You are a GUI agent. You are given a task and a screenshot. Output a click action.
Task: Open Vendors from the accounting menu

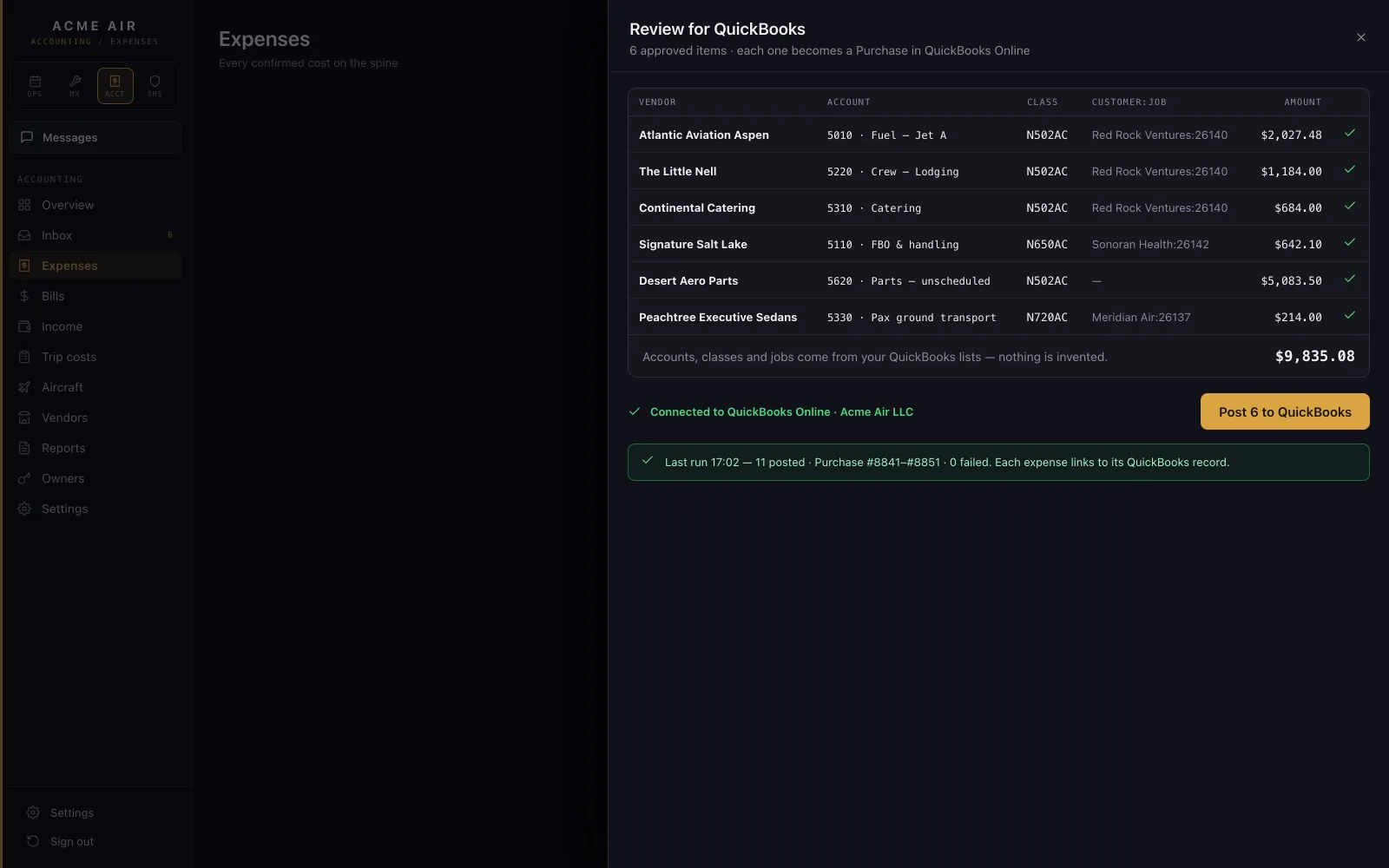95,418
